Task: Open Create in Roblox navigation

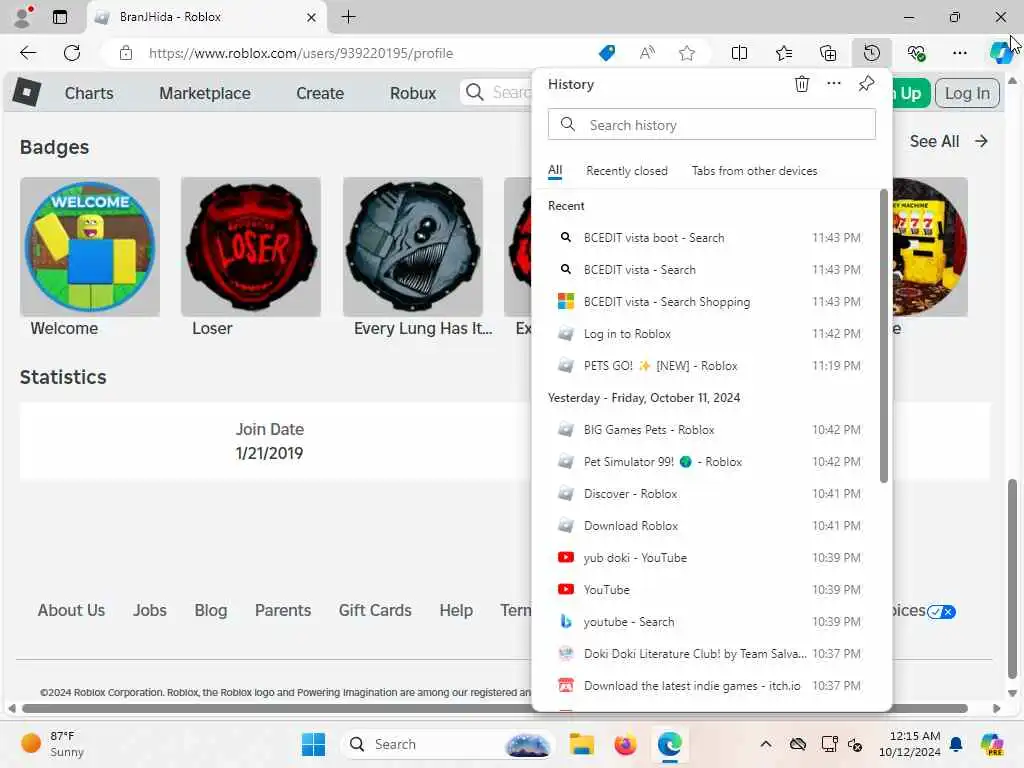Action: coord(320,93)
